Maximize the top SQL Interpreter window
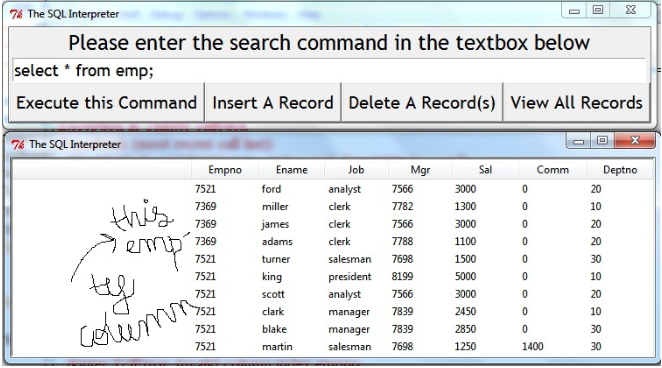The image size is (662, 368). (x=598, y=10)
